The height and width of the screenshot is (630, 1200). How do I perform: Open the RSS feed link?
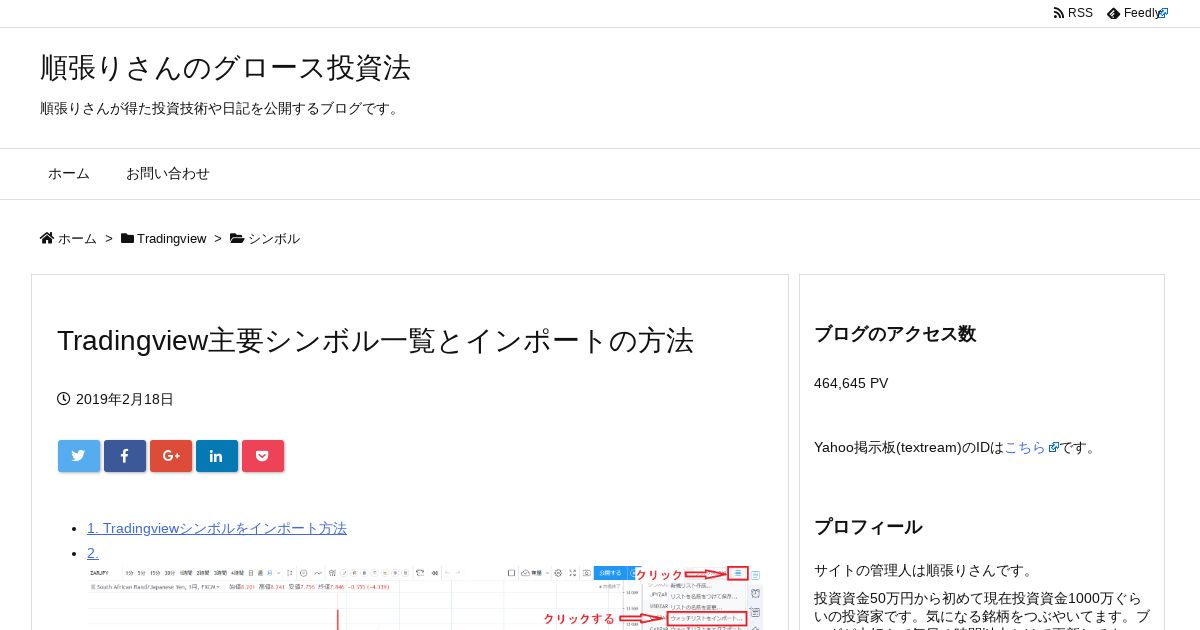coord(1073,13)
